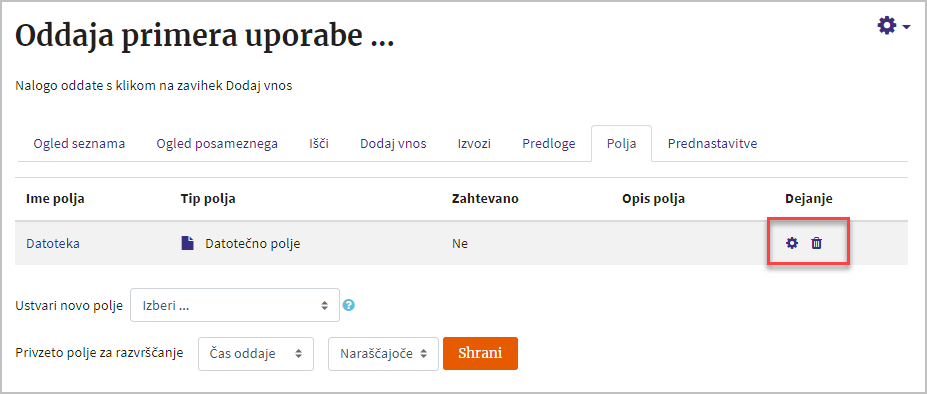Viewport: 927px width, 394px height.
Task: Open the Datoteka field link
Action: 53,243
